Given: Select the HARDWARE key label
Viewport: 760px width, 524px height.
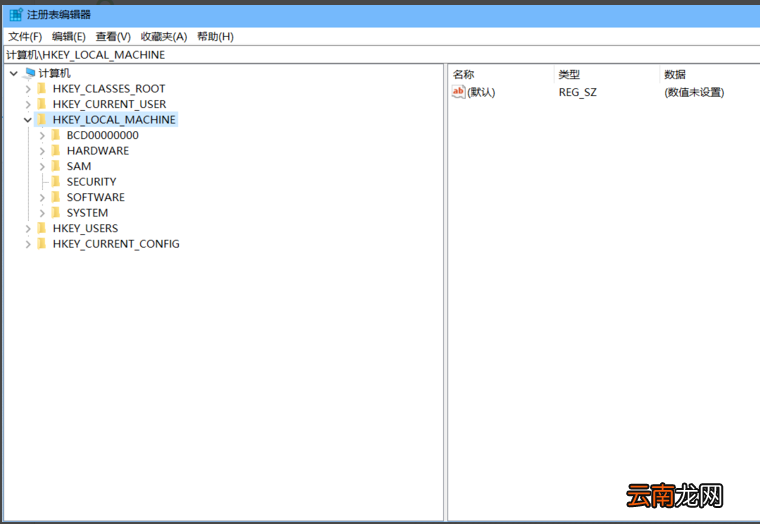Looking at the screenshot, I should (98, 151).
